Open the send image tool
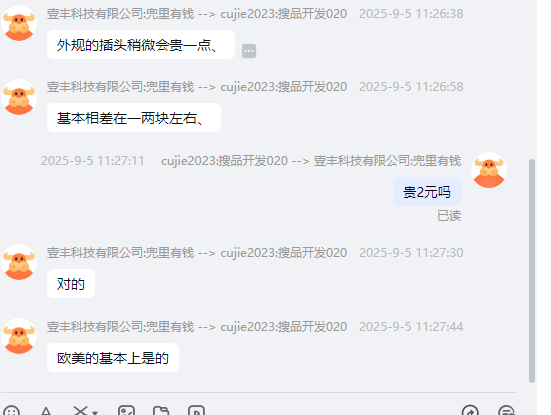Image resolution: width=551 pixels, height=415 pixels. click(x=127, y=411)
